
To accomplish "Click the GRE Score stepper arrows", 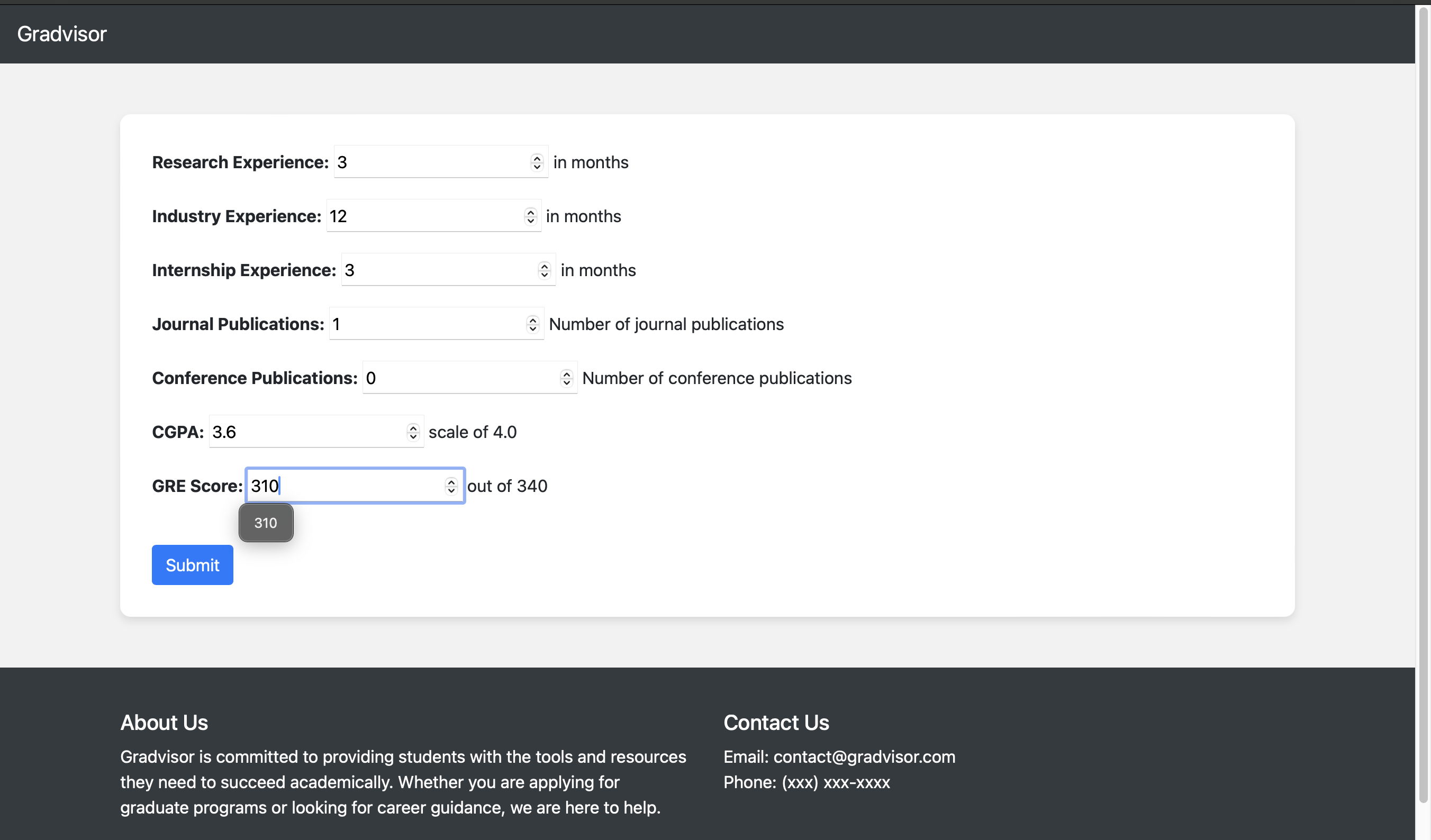I will [451, 486].
